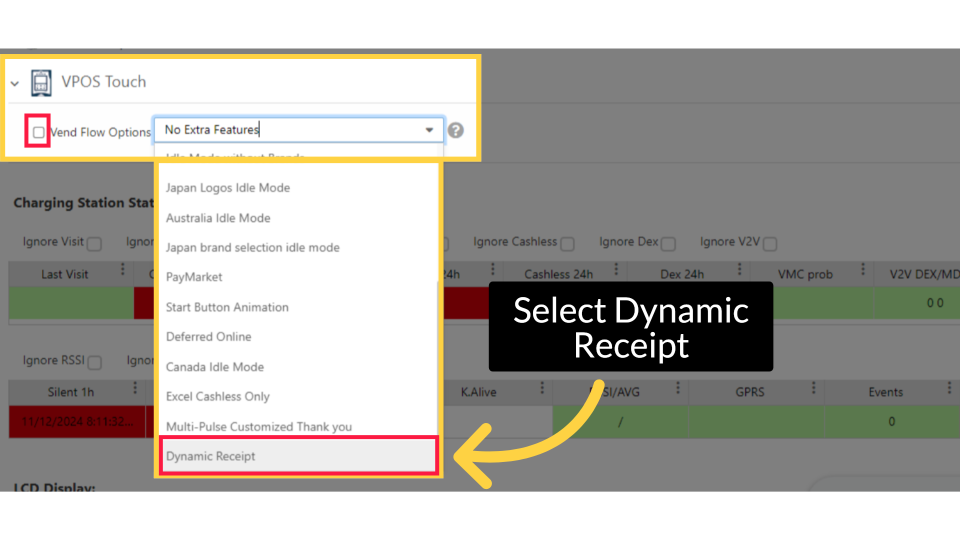Open K.Alive column options menu

point(542,388)
